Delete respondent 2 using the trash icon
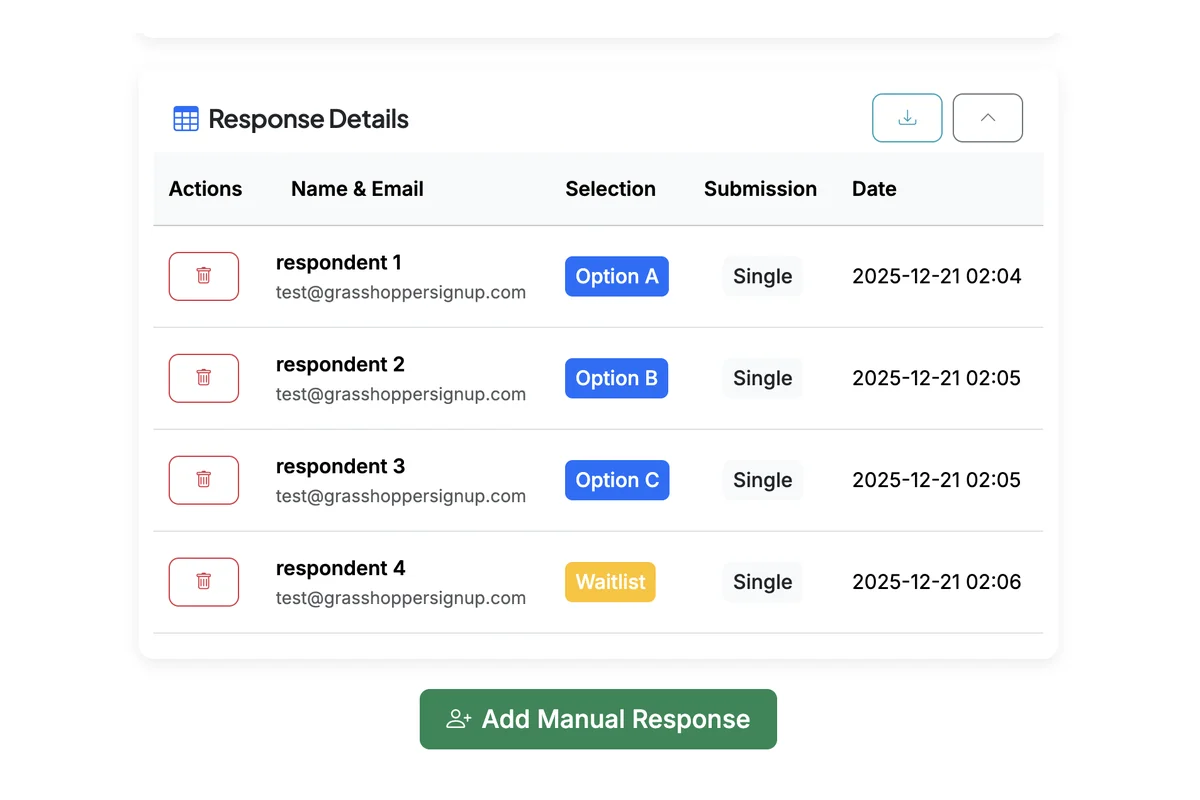 click(204, 378)
